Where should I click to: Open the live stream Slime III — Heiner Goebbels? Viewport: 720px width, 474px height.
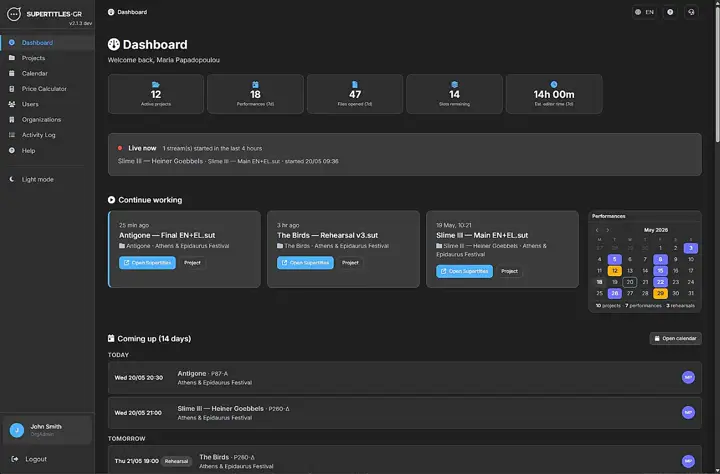160,161
